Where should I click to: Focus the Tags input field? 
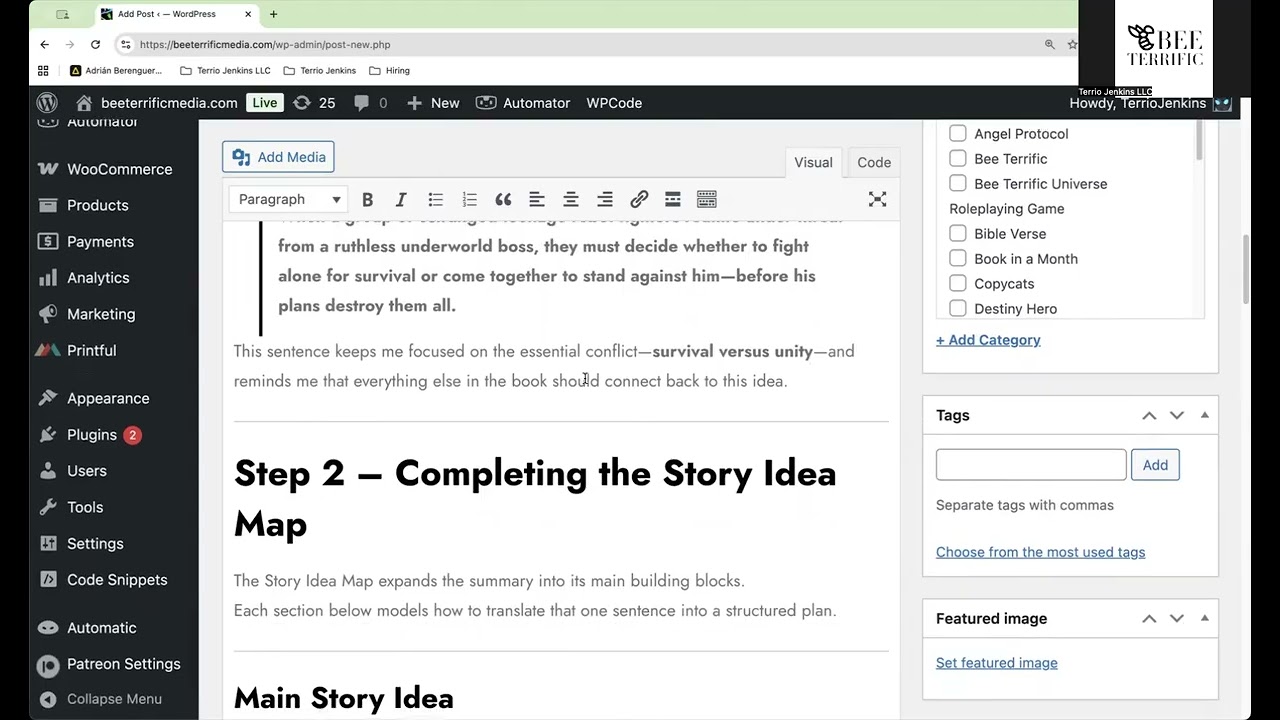(1030, 465)
